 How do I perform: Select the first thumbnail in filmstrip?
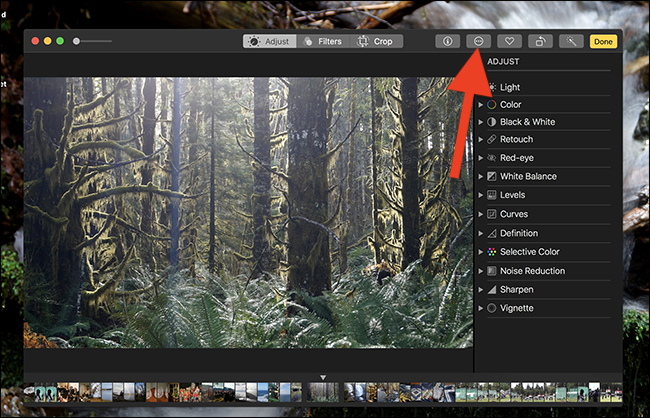pyautogui.click(x=29, y=393)
